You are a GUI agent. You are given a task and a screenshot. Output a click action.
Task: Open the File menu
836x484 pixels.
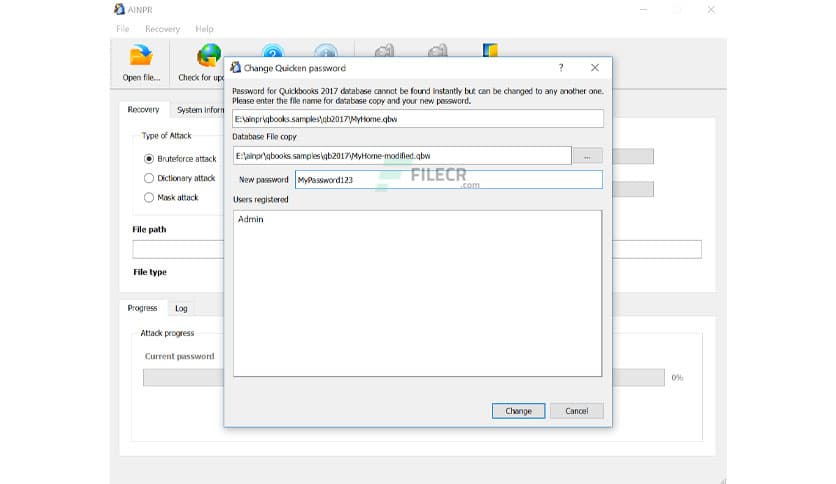coord(123,29)
